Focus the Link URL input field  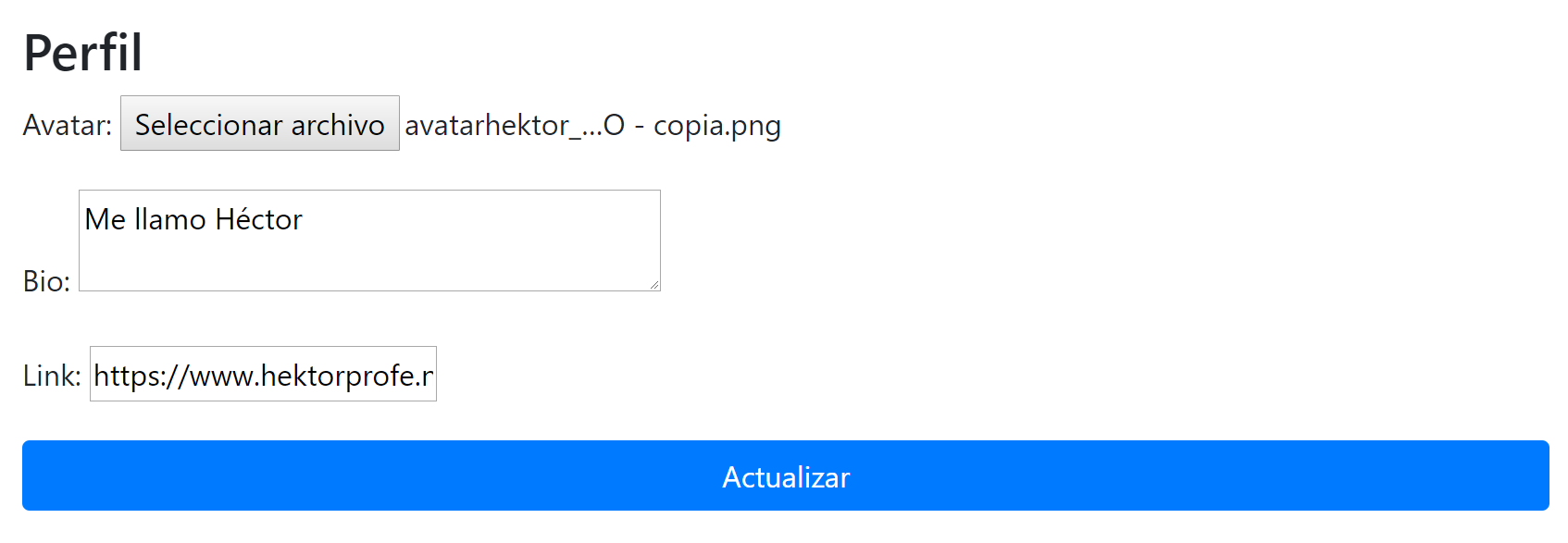(x=263, y=374)
